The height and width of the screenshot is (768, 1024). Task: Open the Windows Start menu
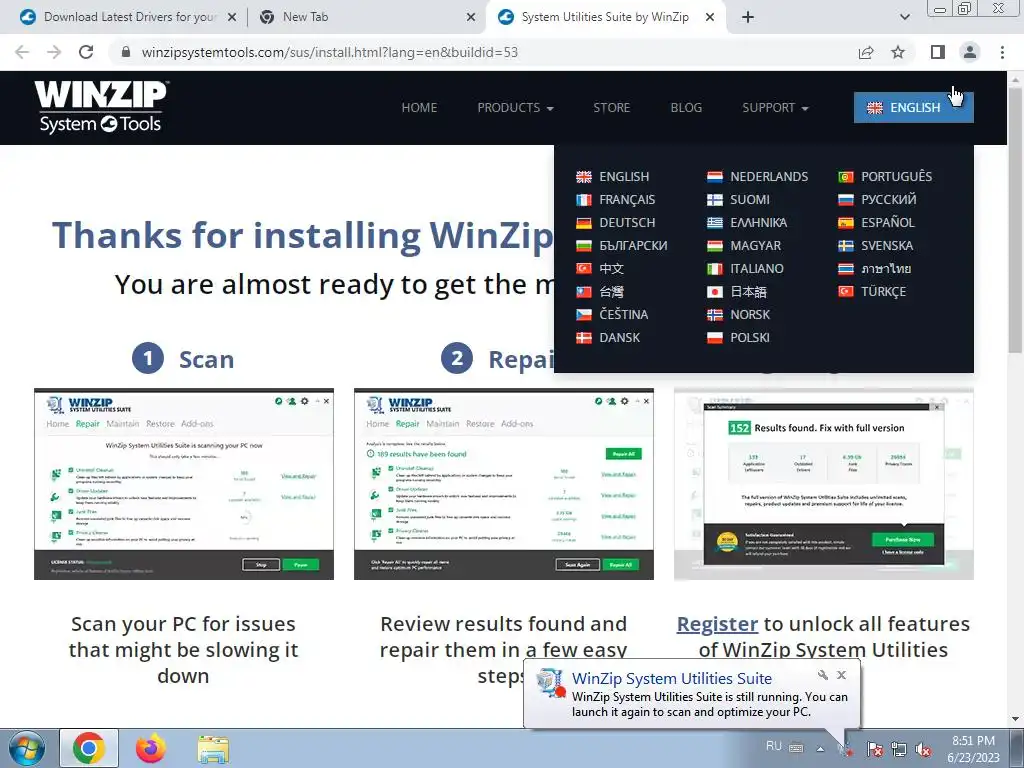click(x=26, y=748)
